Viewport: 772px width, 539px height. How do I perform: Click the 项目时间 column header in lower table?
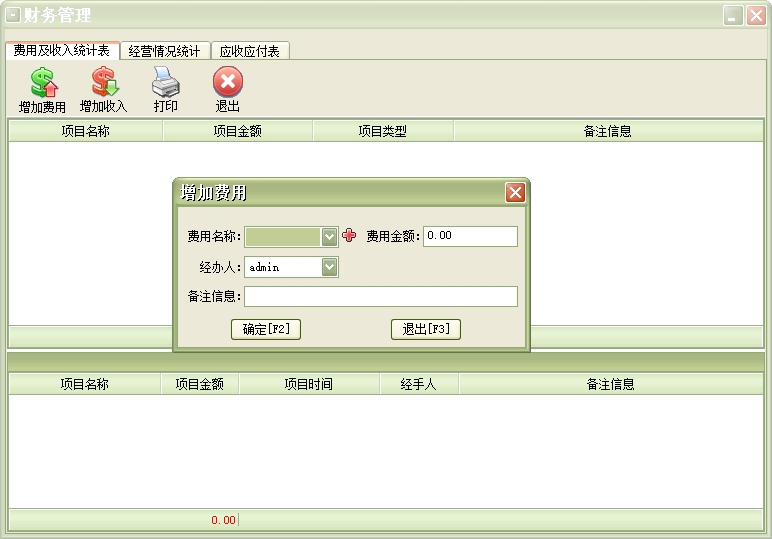coord(308,384)
